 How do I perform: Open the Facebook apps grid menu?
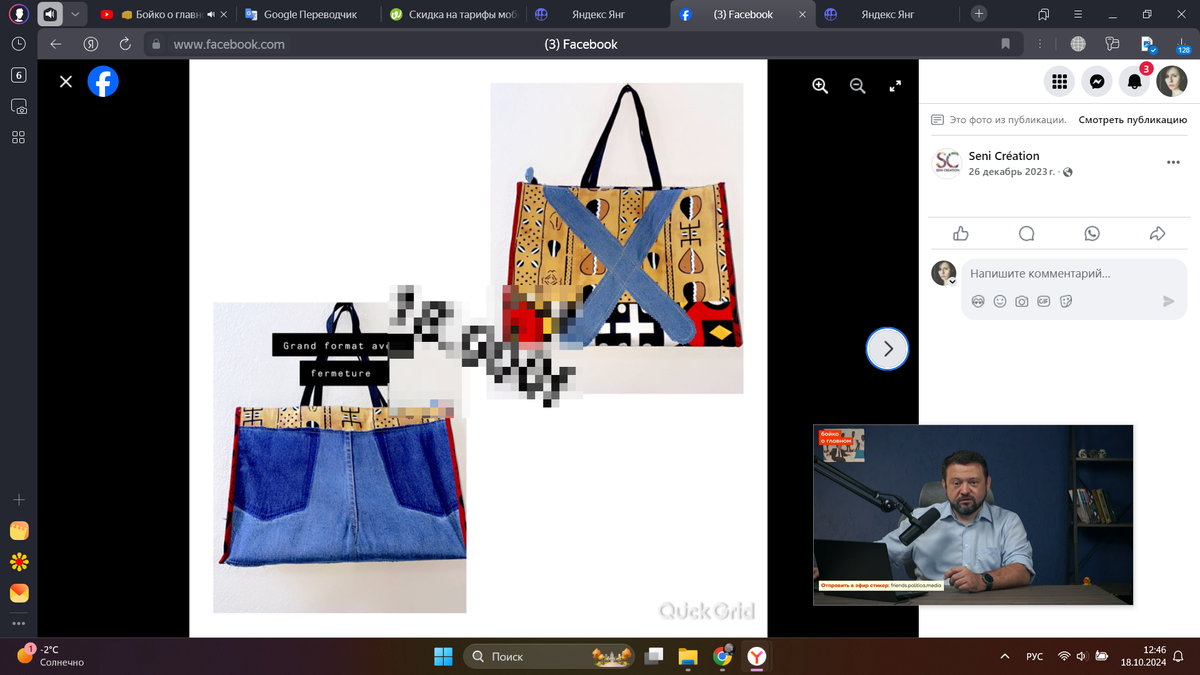point(1059,82)
